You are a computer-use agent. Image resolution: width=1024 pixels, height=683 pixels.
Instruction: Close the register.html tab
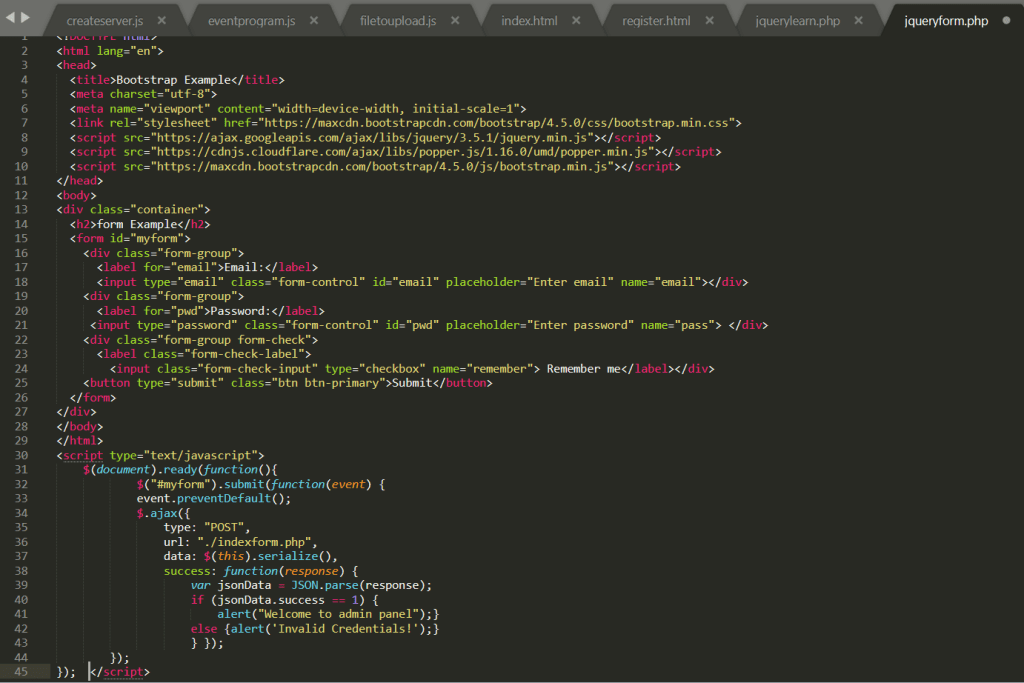(x=711, y=20)
